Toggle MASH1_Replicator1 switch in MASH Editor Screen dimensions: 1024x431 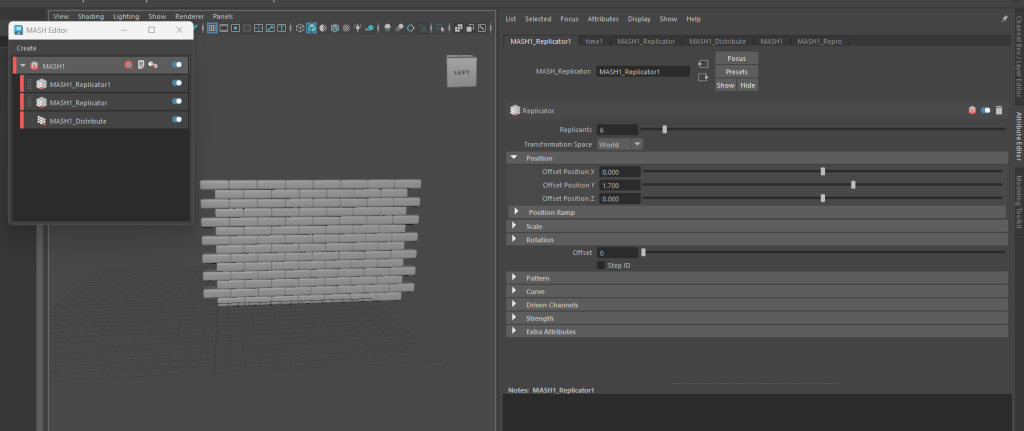point(177,84)
